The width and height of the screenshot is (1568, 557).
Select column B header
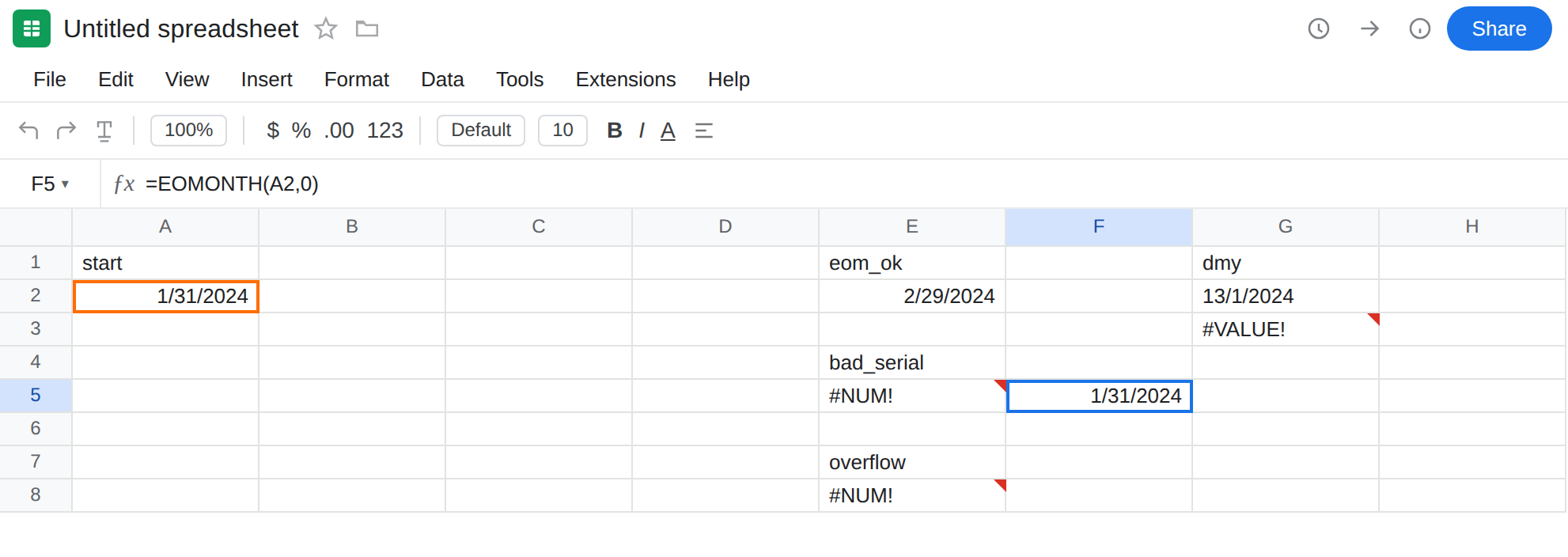click(x=352, y=227)
